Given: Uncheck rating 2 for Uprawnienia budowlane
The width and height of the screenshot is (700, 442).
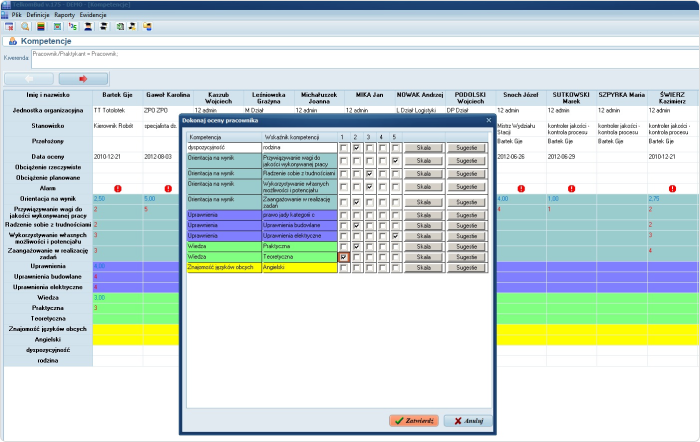Looking at the screenshot, I should pos(357,225).
